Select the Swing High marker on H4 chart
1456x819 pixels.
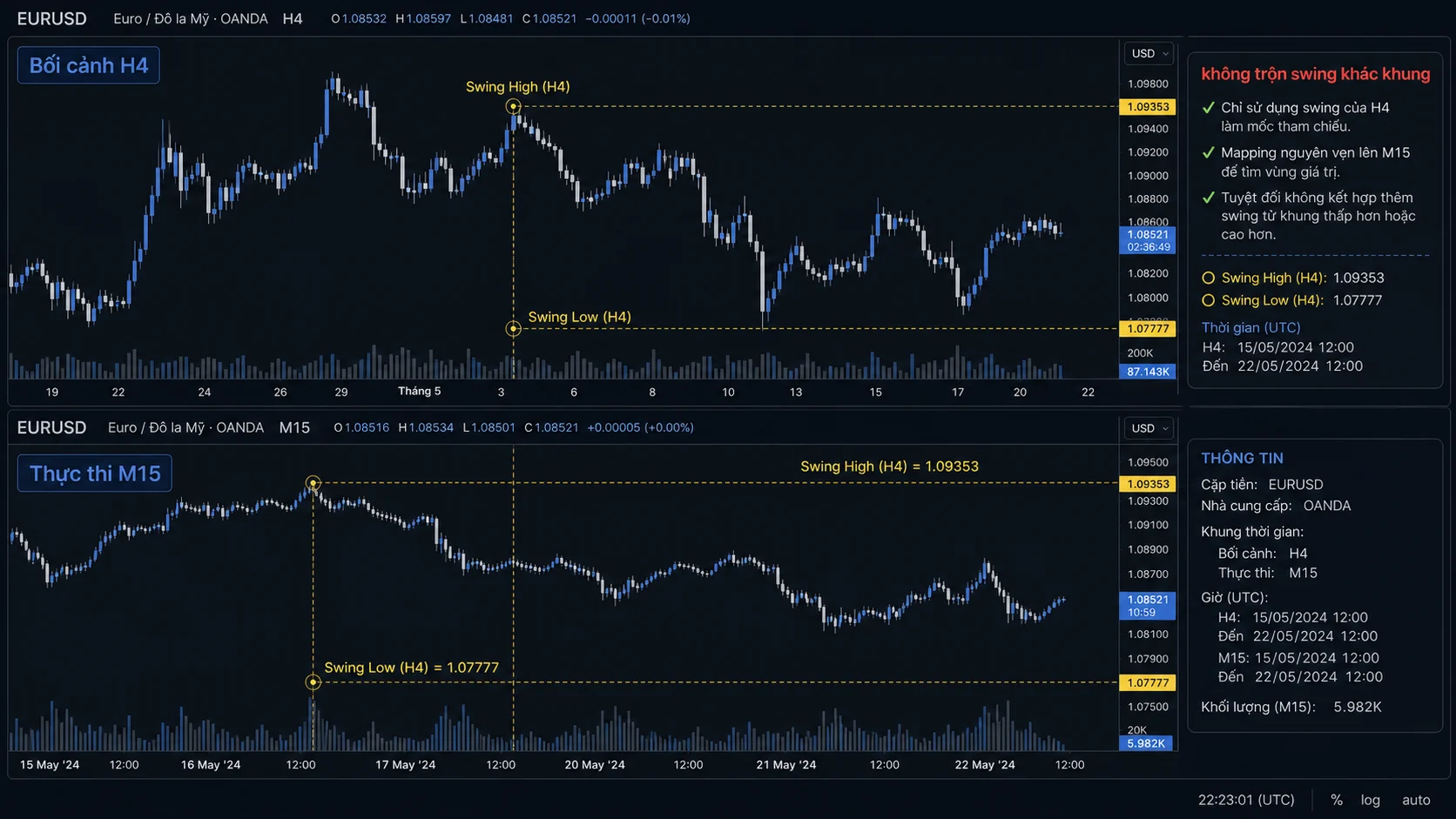pos(513,106)
